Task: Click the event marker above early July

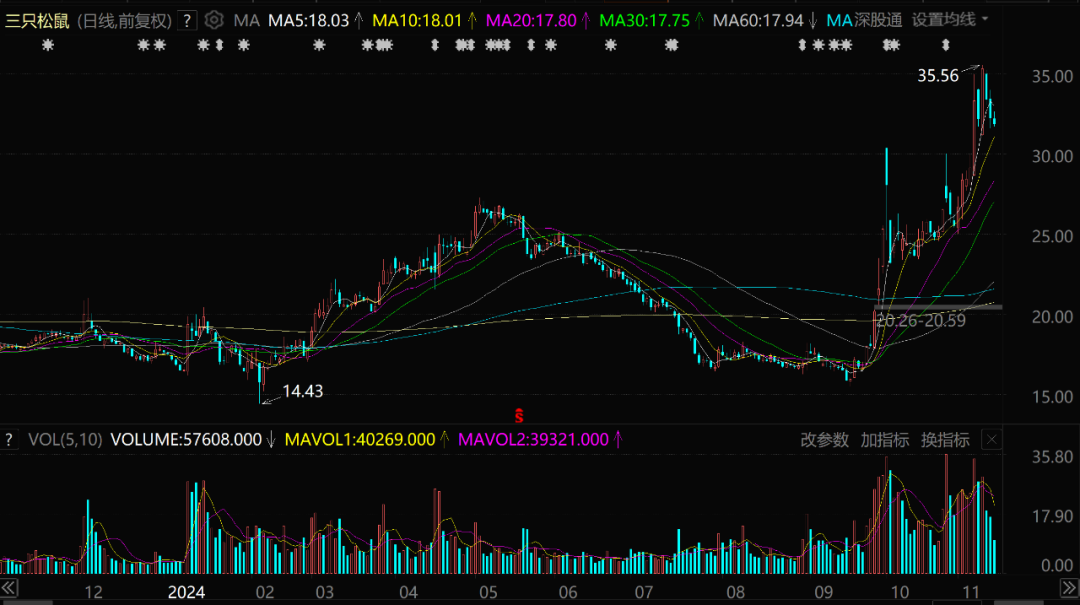Action: click(x=672, y=45)
